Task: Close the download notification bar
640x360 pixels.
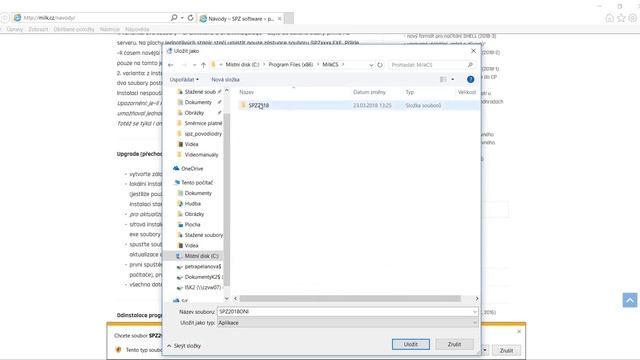Action: tap(519, 331)
